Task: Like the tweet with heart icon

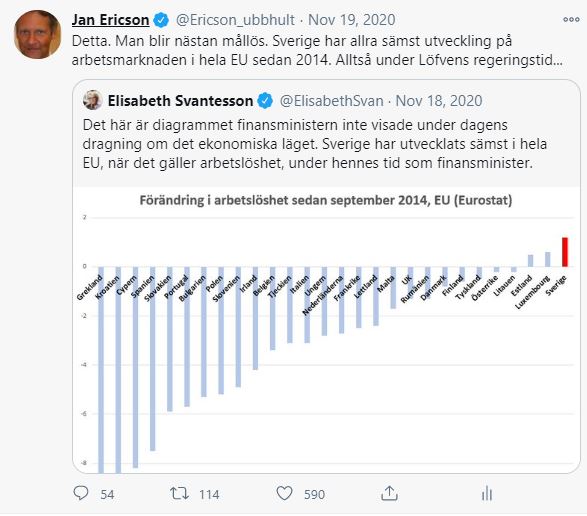Action: click(x=284, y=494)
